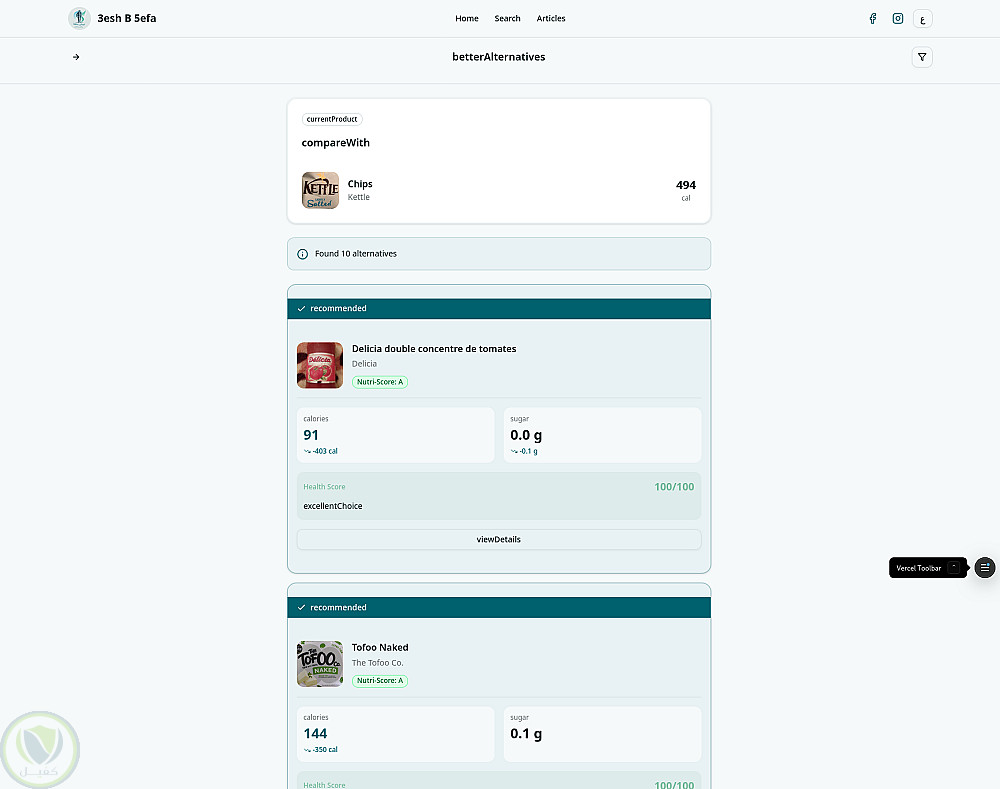The image size is (1000, 789).
Task: Click the Found 10 alternatives message
Action: (x=356, y=254)
